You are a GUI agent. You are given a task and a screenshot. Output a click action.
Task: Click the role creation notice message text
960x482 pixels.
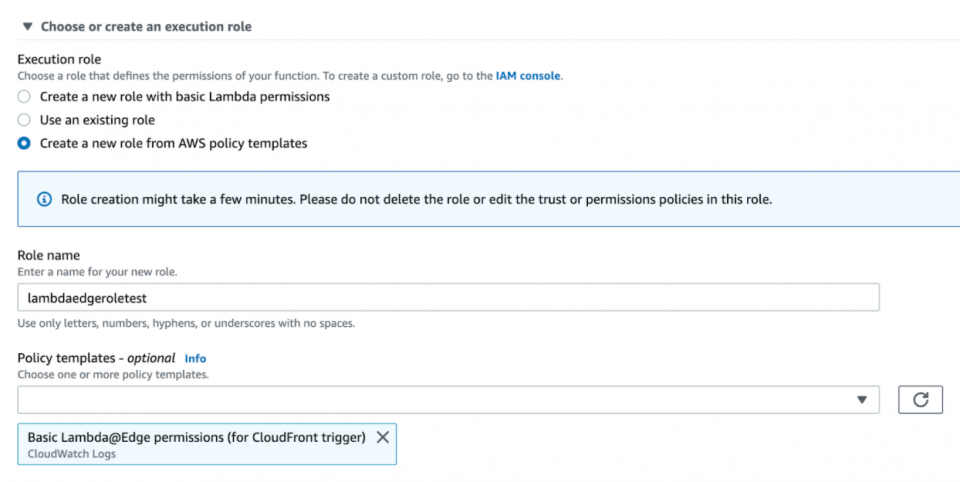coord(416,199)
